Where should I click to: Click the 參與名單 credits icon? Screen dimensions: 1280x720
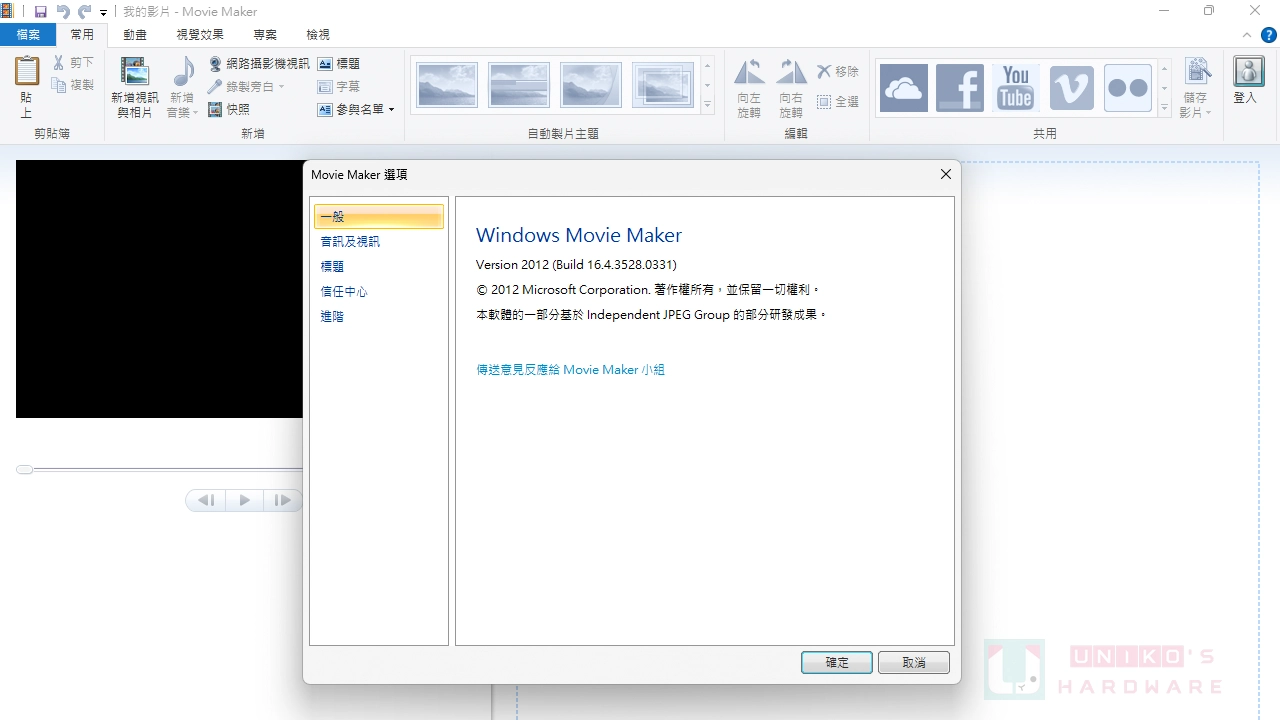click(325, 110)
